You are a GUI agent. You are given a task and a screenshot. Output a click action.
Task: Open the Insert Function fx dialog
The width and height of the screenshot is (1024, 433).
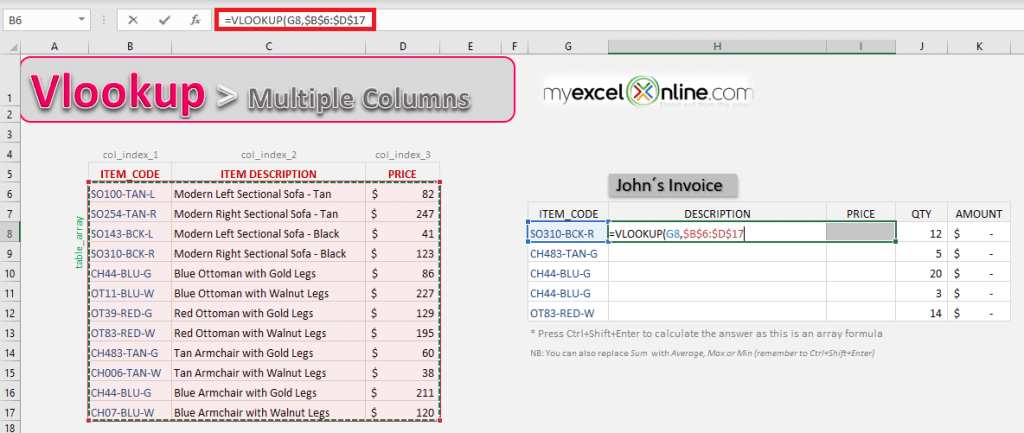coord(195,19)
